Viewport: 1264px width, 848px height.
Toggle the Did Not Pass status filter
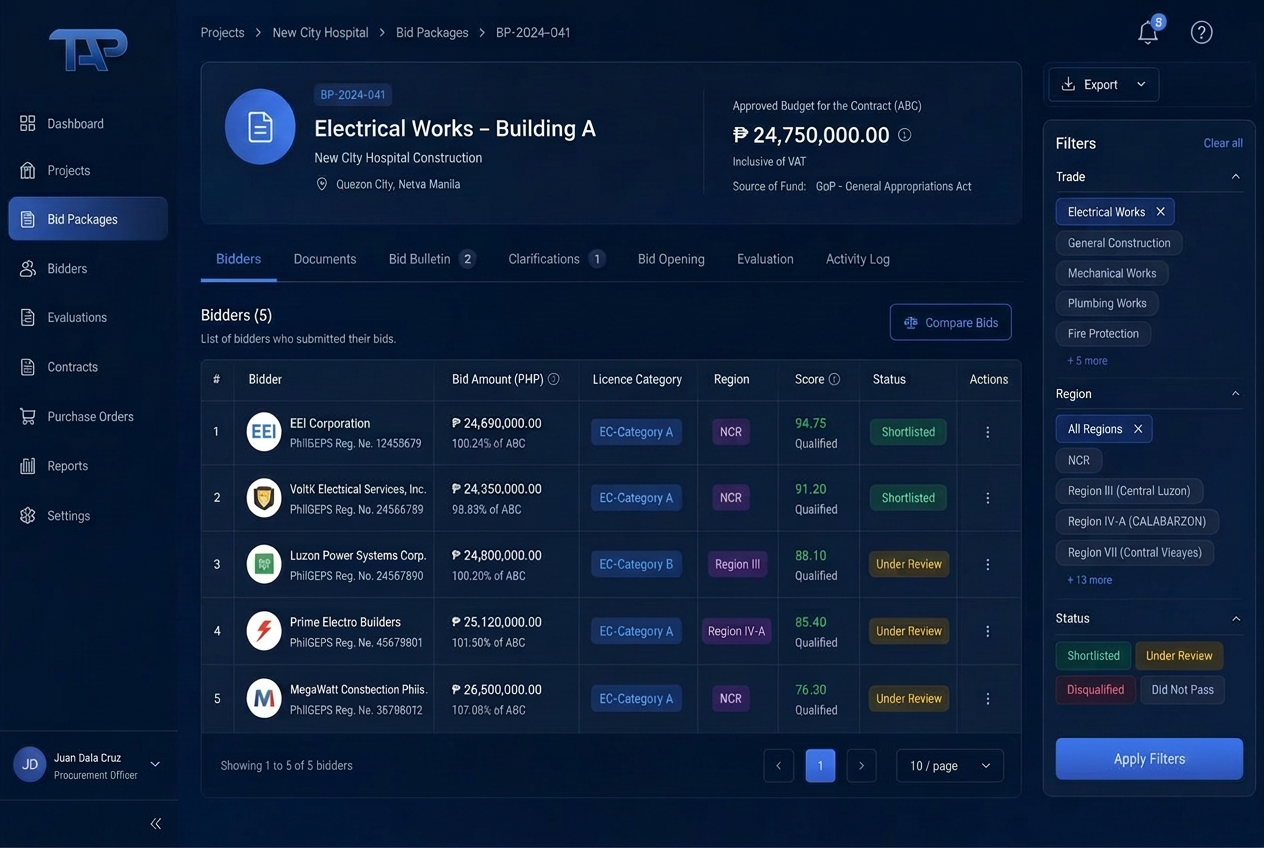click(1182, 690)
